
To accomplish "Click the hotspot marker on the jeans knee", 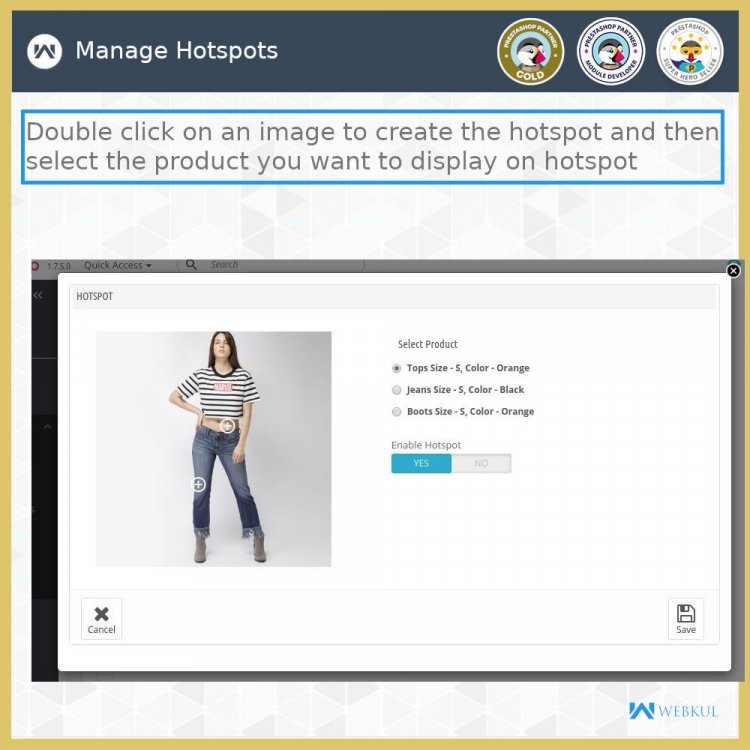I will tap(198, 485).
